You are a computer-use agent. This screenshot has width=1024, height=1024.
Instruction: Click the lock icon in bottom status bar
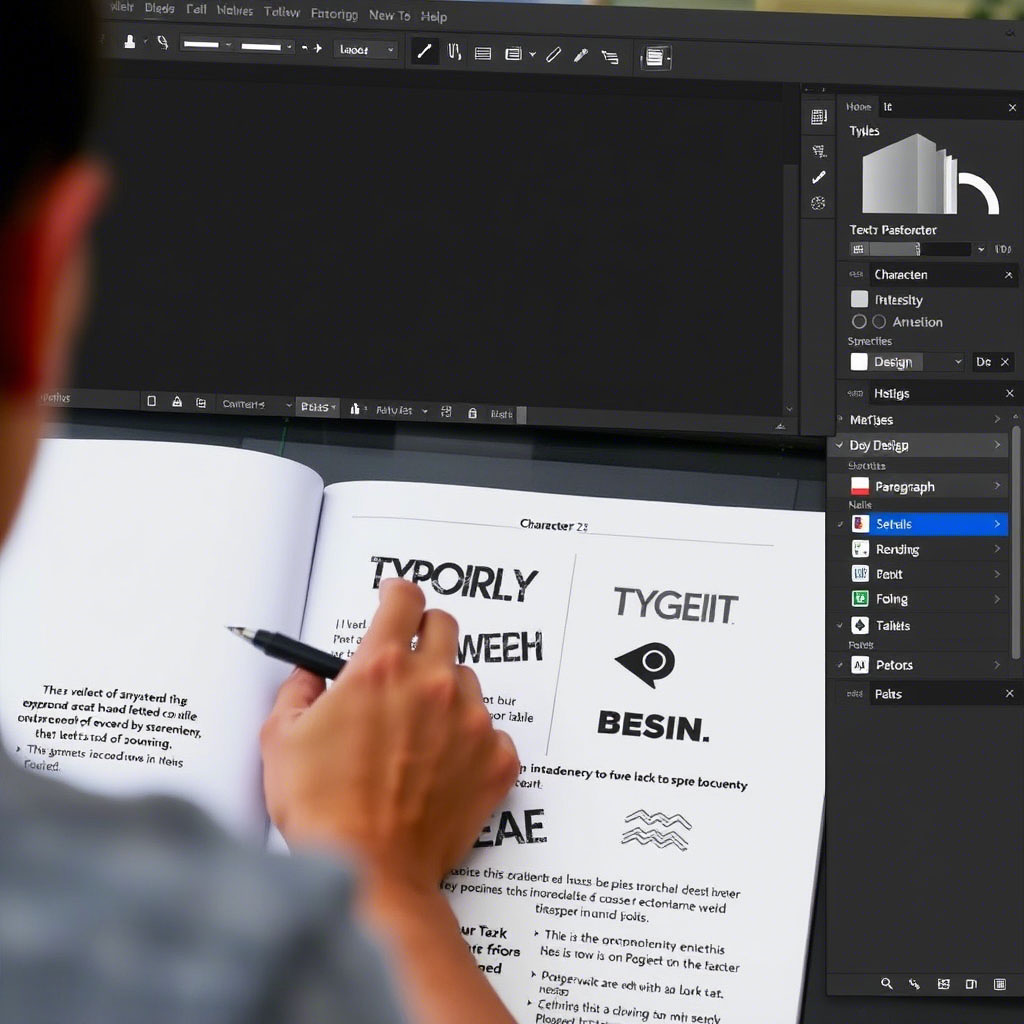(472, 413)
